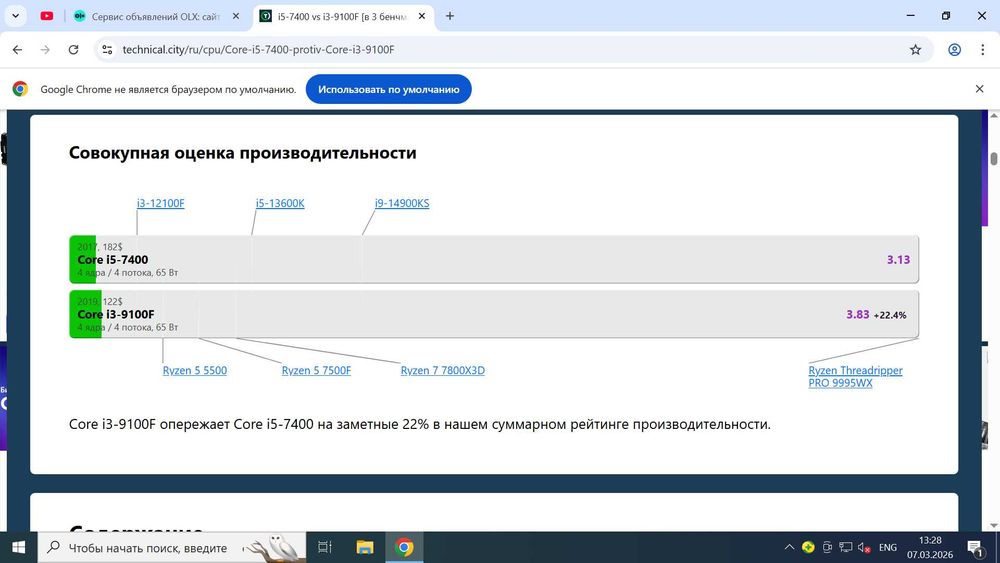Select the i5-7400 vs i3-9100F tab
Image resolution: width=1000 pixels, height=563 pixels.
click(x=335, y=17)
